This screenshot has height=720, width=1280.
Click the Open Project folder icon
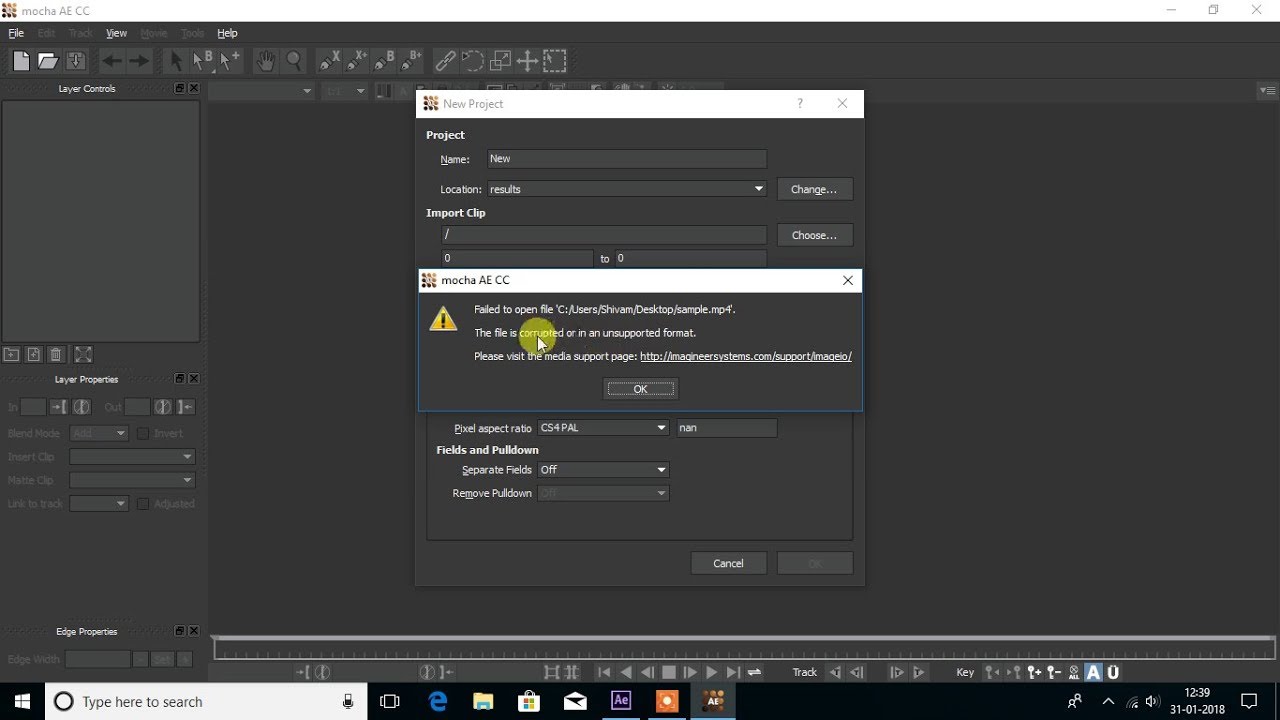pos(48,61)
